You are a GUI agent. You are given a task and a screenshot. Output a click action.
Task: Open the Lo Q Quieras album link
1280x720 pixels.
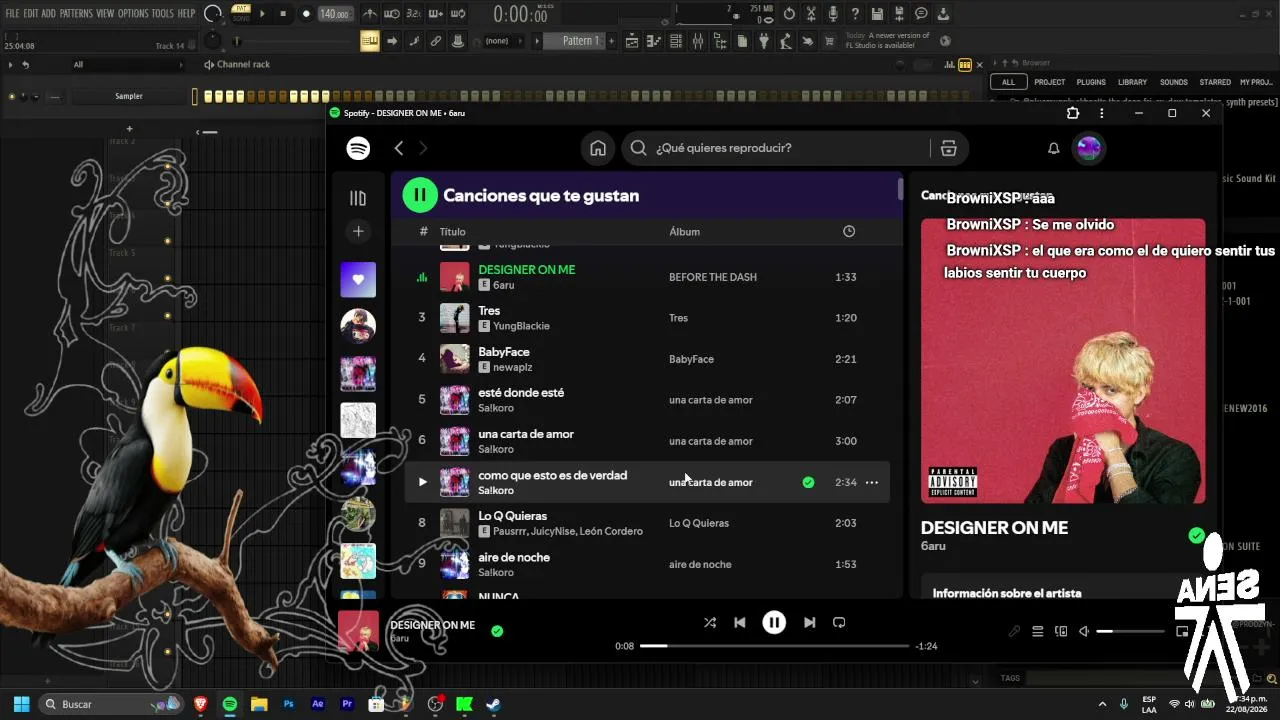(699, 523)
